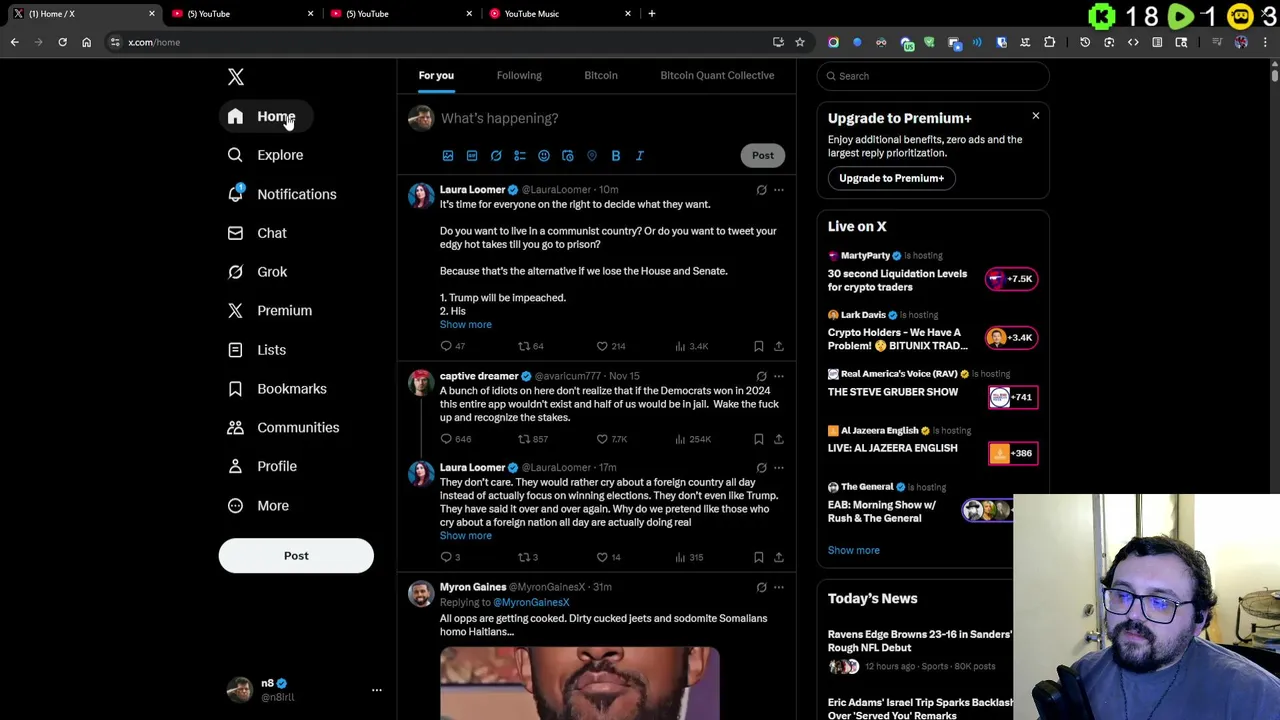1280x720 pixels.
Task: View analytics of post with 254K views
Action: point(692,439)
